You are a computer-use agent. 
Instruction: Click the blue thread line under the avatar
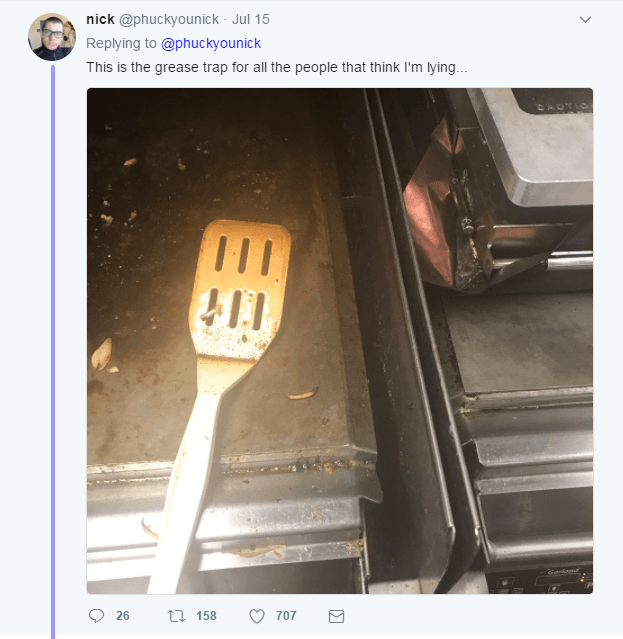(52, 350)
